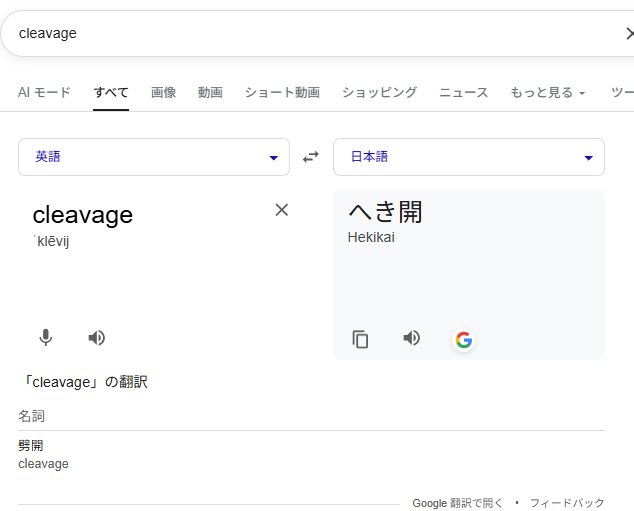The width and height of the screenshot is (634, 511).
Task: Clear the search box with the X icon
Action: pyautogui.click(x=626, y=33)
